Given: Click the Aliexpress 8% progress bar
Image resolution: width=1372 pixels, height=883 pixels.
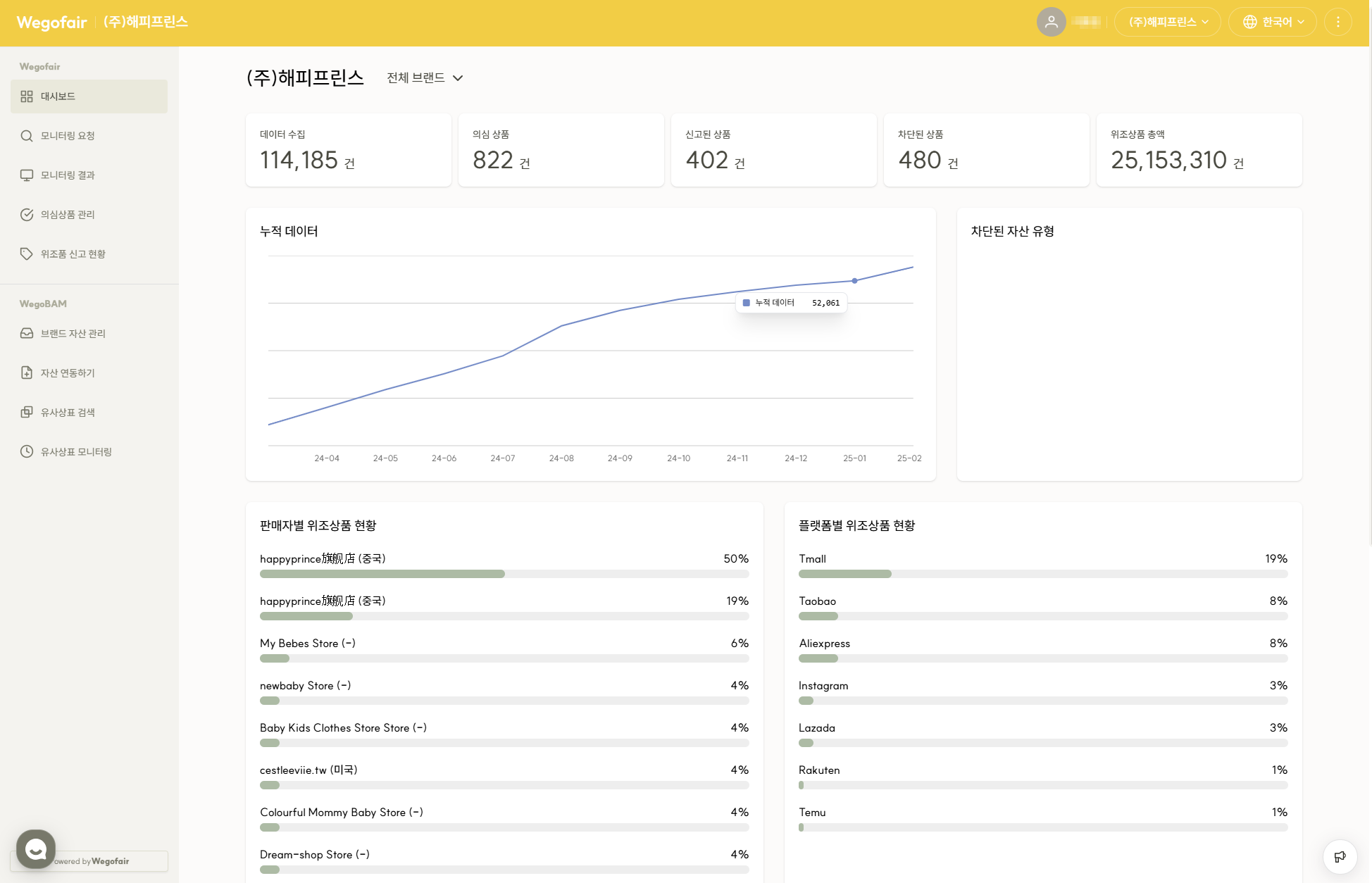Looking at the screenshot, I should point(1043,658).
